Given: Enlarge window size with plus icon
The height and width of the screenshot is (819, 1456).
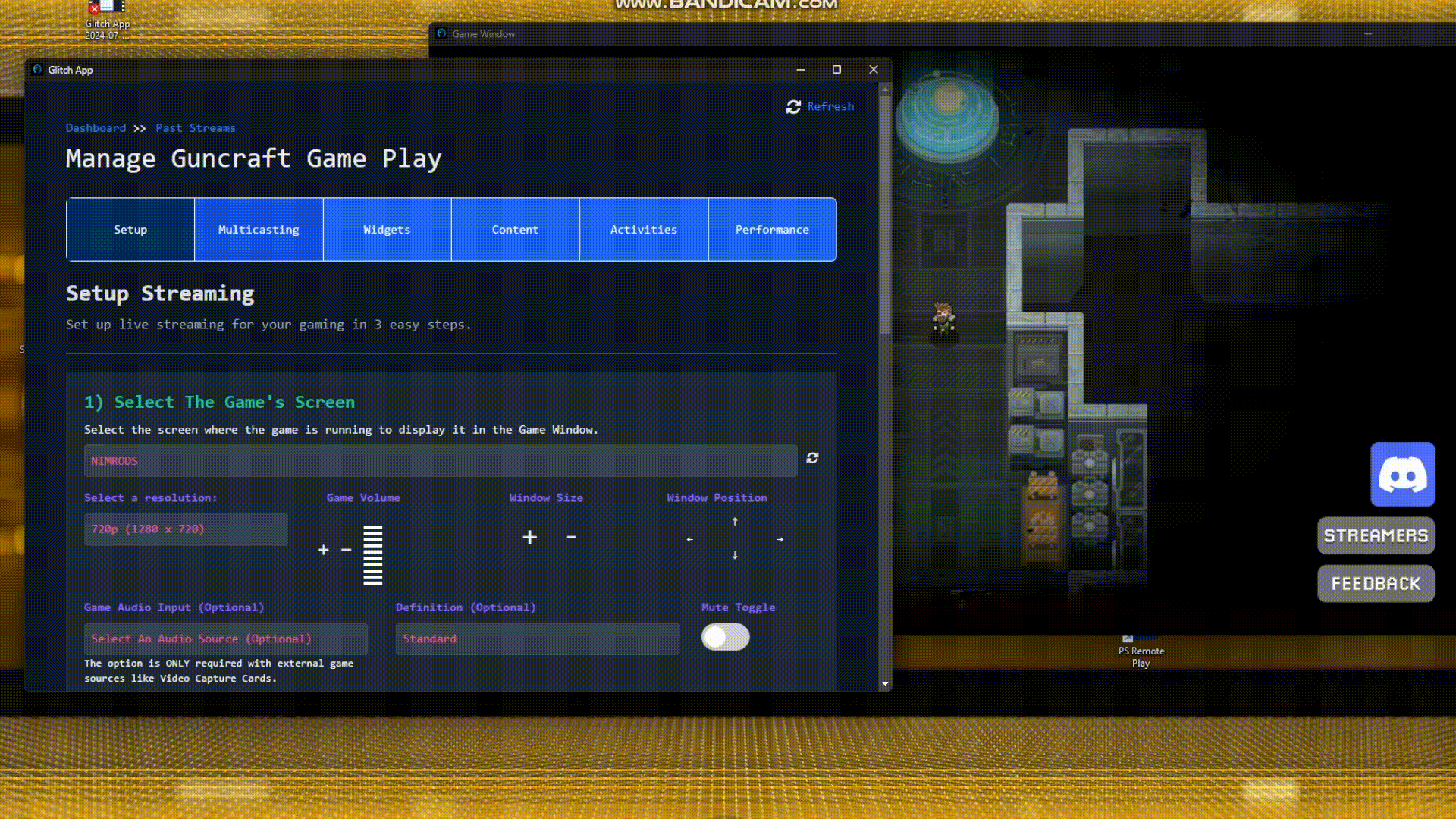Looking at the screenshot, I should pos(530,538).
